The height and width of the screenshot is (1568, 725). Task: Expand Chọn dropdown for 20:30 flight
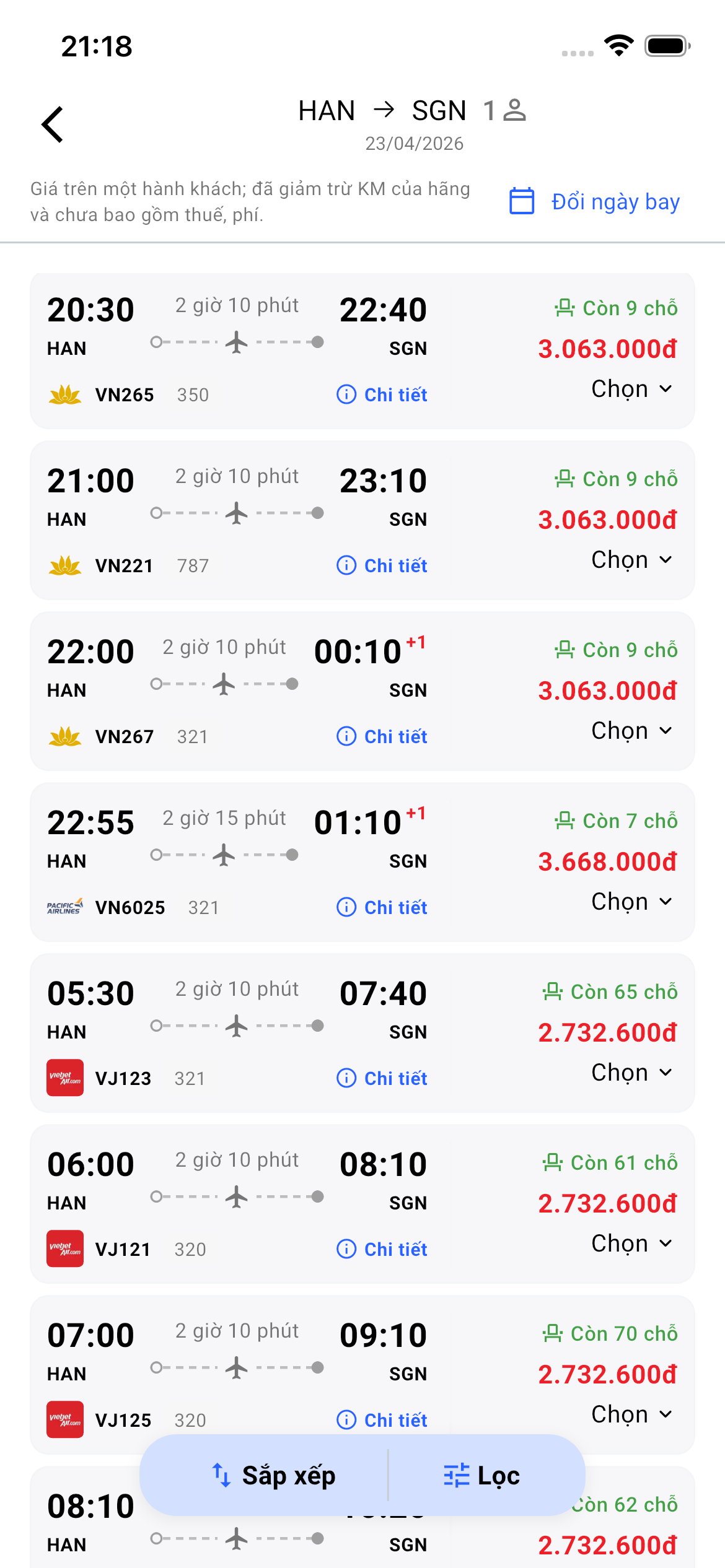coord(632,389)
